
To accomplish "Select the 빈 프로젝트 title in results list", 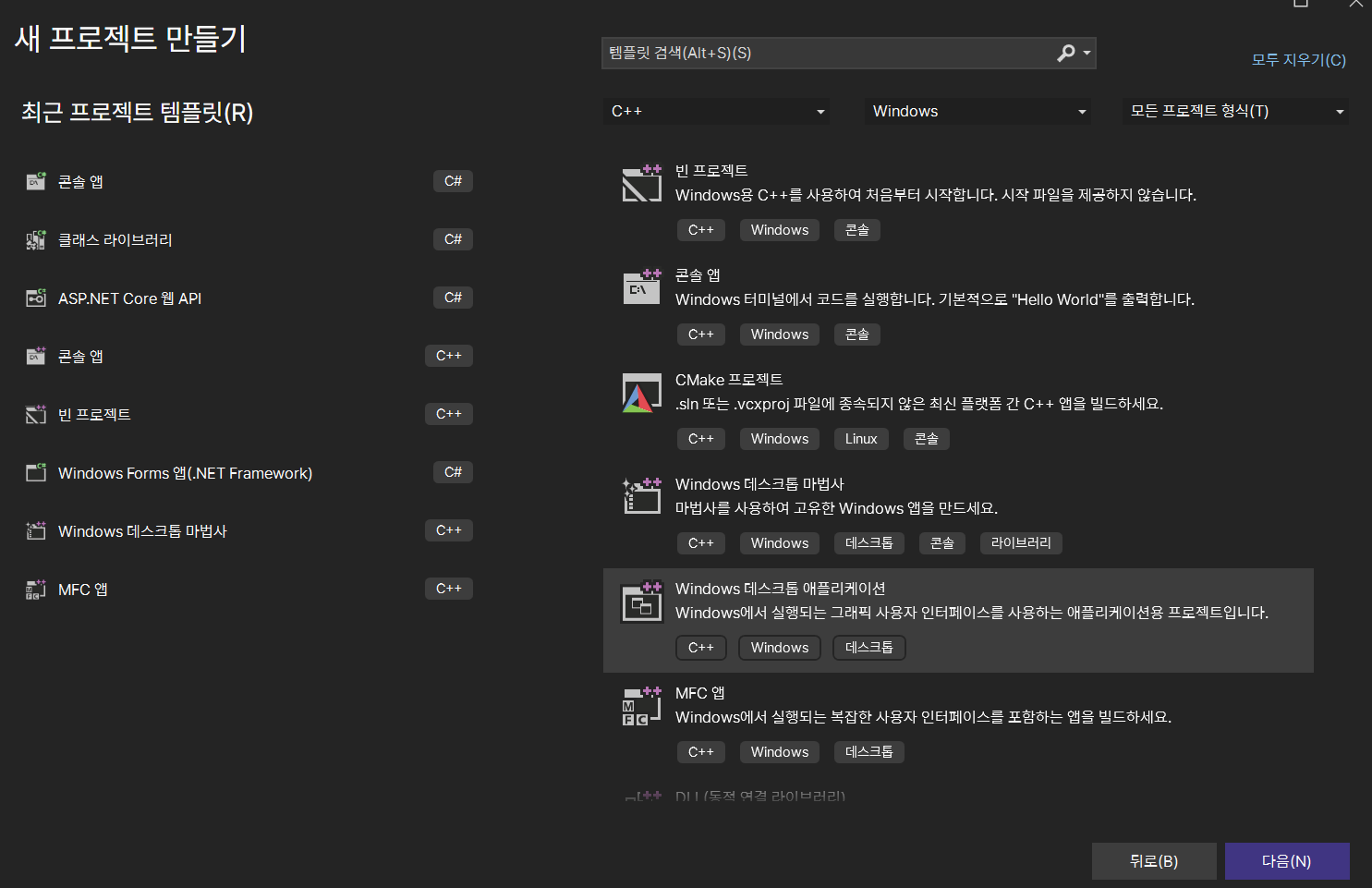I will click(711, 171).
